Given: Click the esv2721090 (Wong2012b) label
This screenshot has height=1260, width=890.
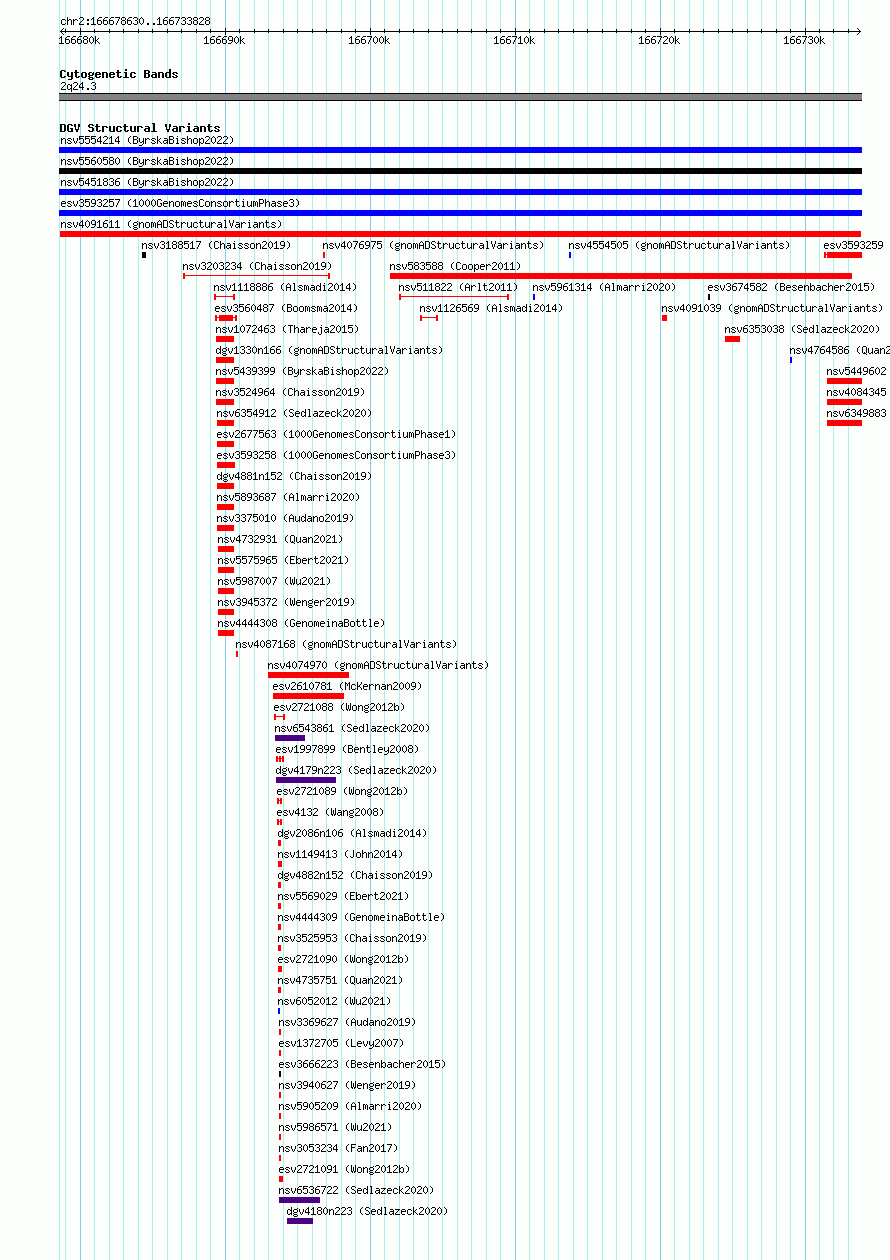Looking at the screenshot, I should [343, 959].
